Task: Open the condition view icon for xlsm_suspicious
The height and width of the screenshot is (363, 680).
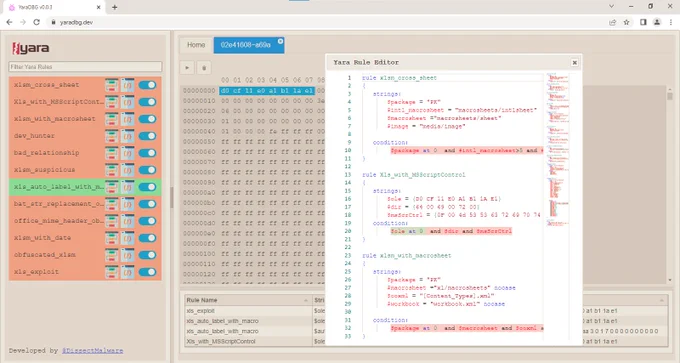Action: click(111, 170)
